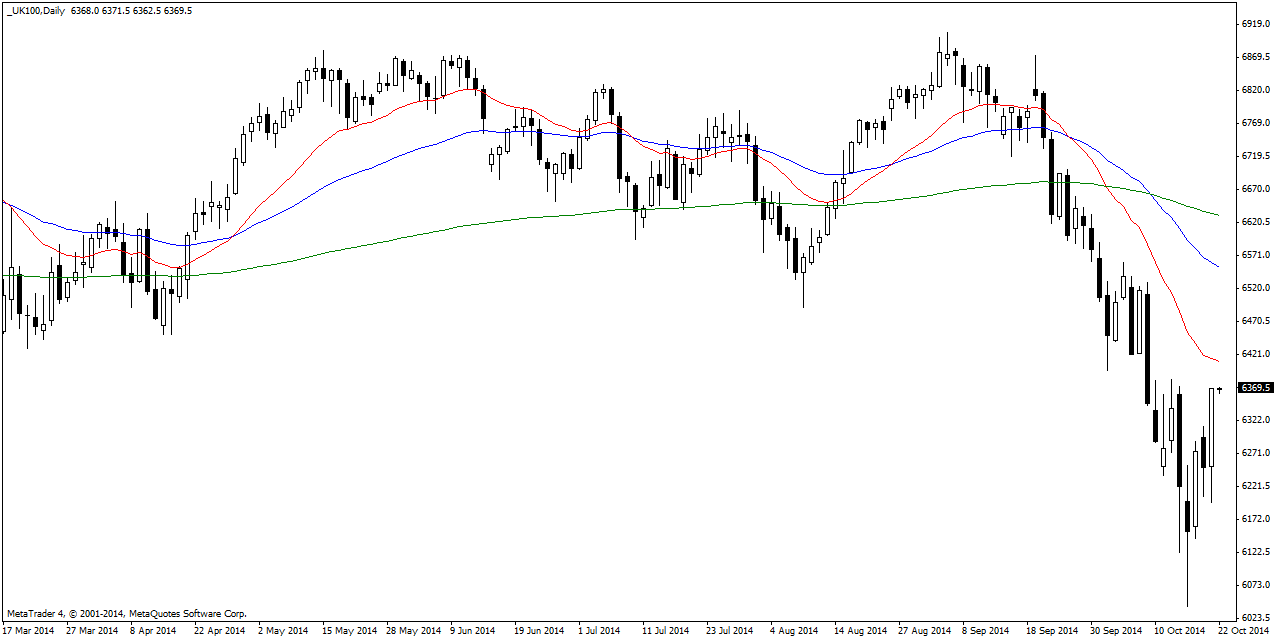Click the 15 May 2014 date label
The height and width of the screenshot is (639, 1276).
(349, 631)
